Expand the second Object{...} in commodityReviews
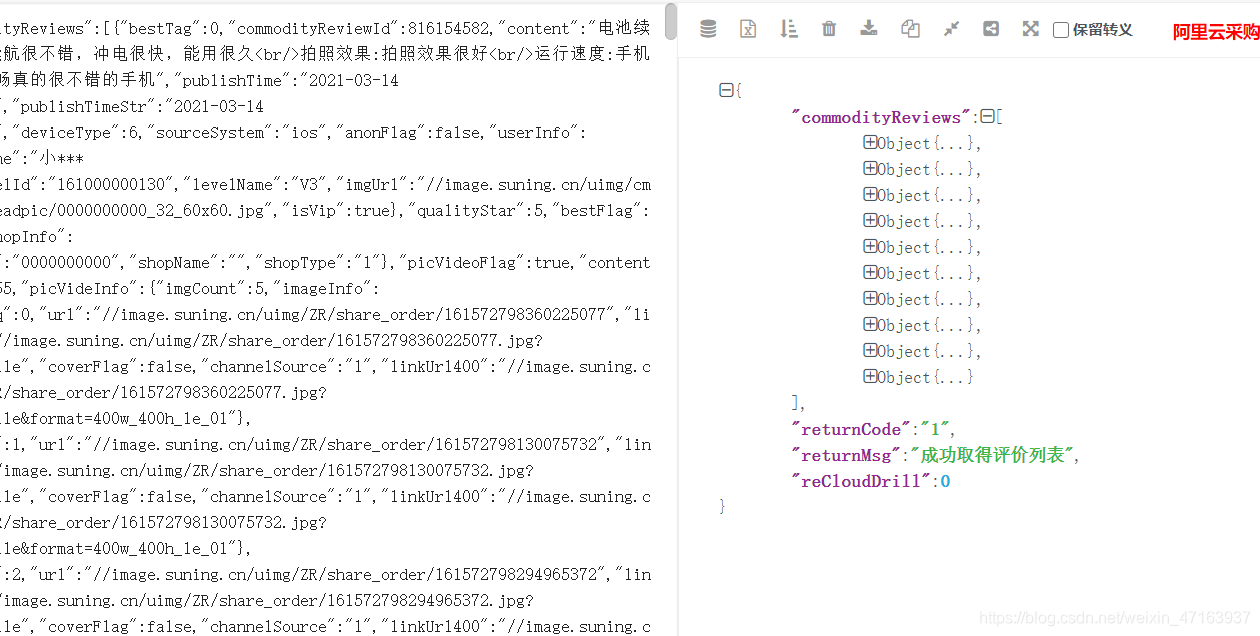Viewport: 1260px width, 636px height. (x=870, y=169)
